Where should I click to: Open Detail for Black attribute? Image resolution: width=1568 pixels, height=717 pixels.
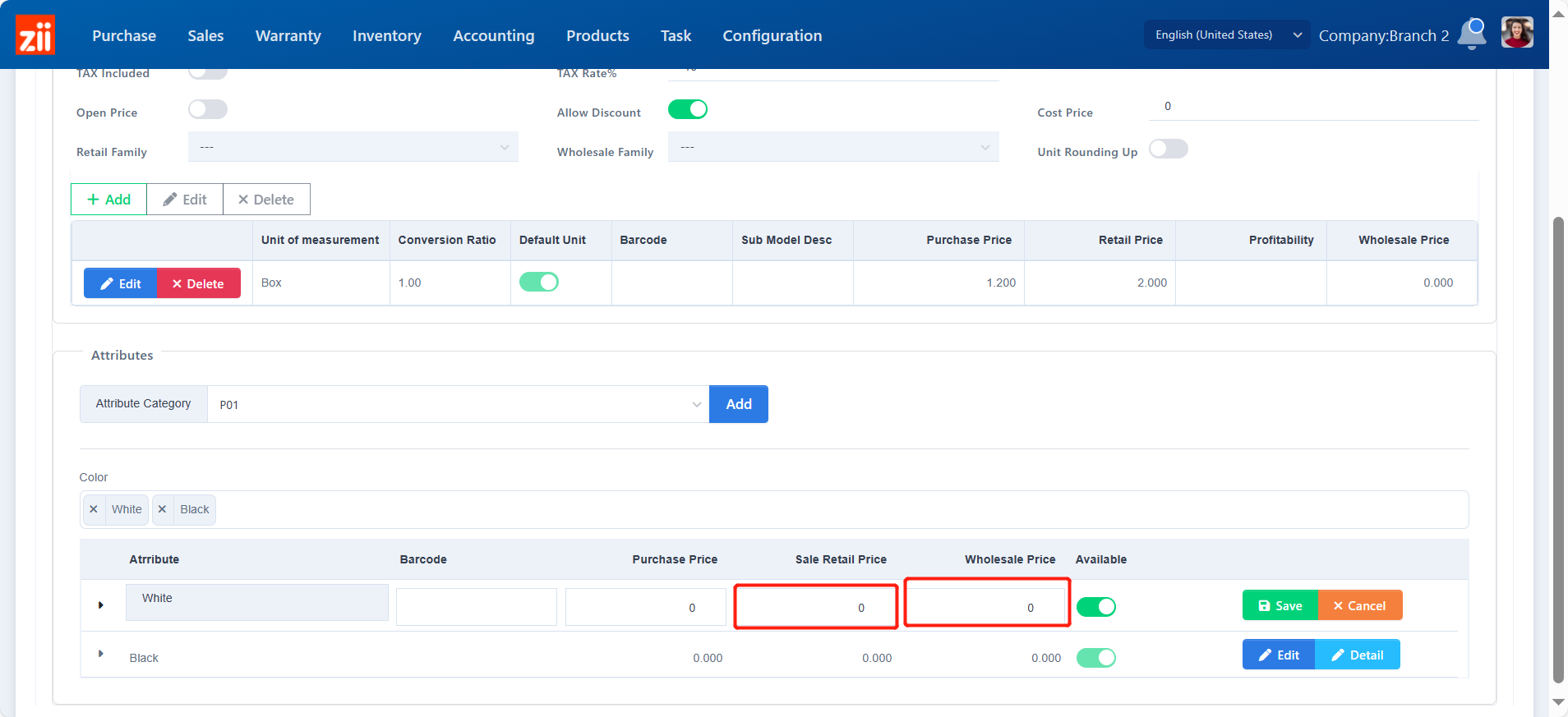(1358, 655)
